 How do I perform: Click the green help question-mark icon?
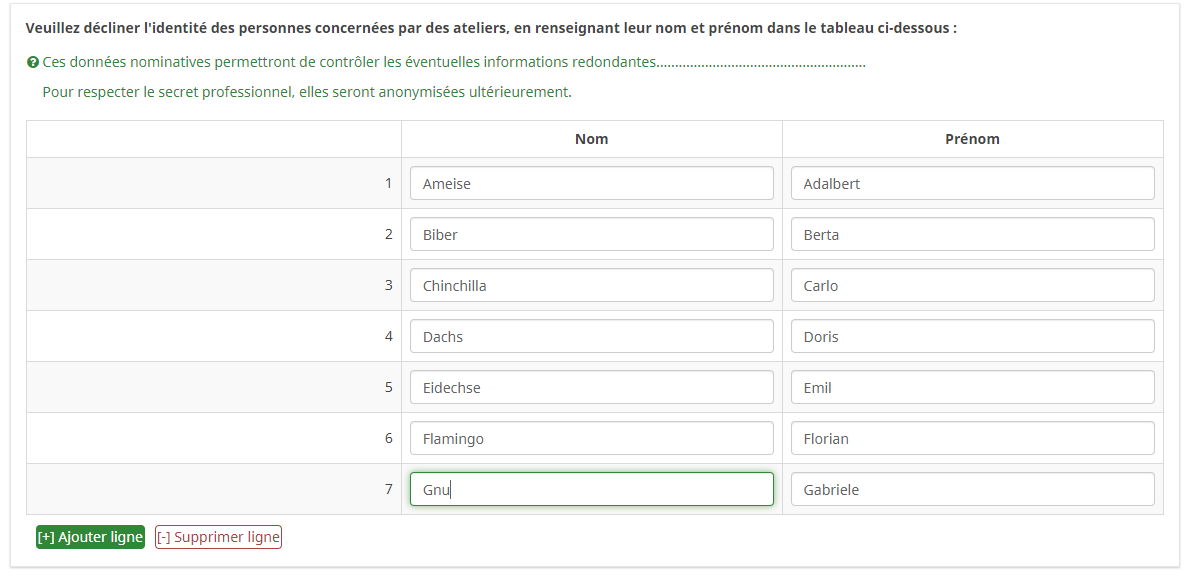pos(33,62)
